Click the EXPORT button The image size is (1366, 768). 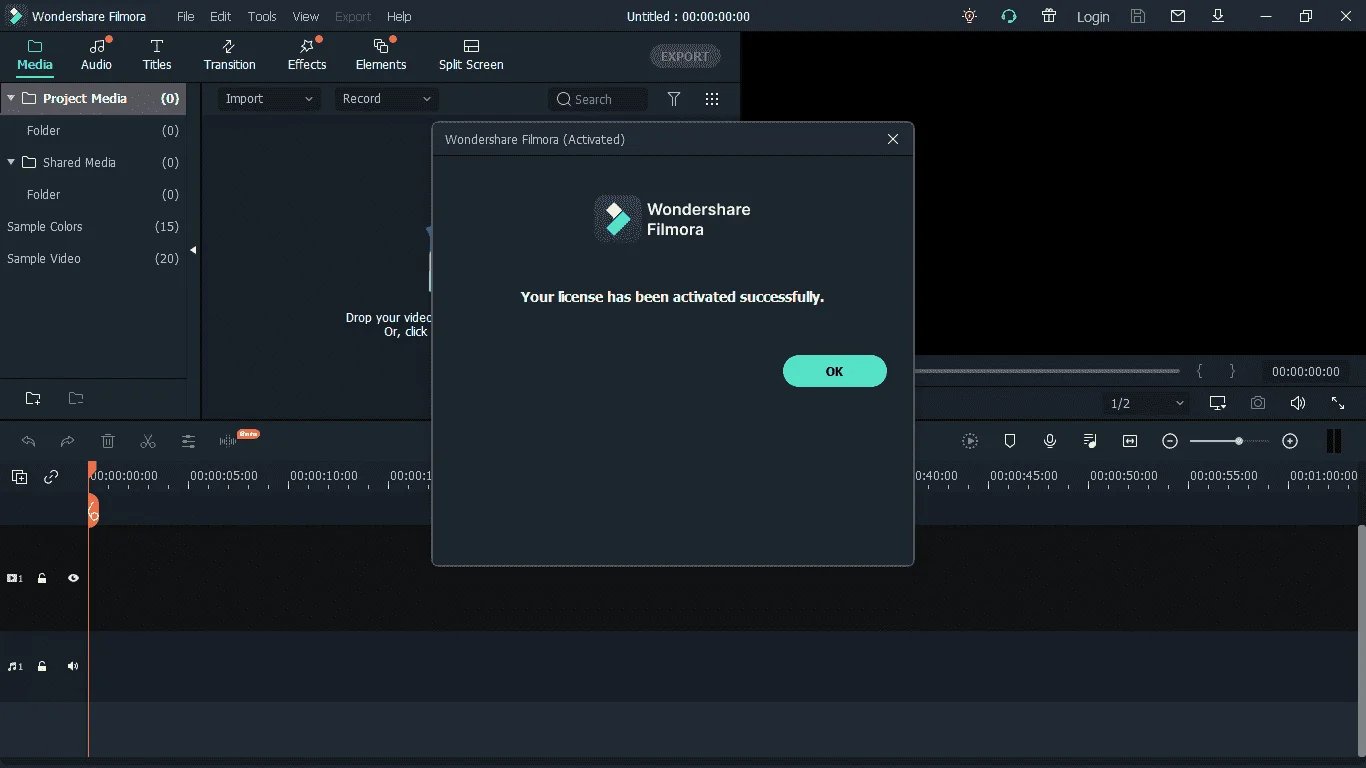pos(685,56)
